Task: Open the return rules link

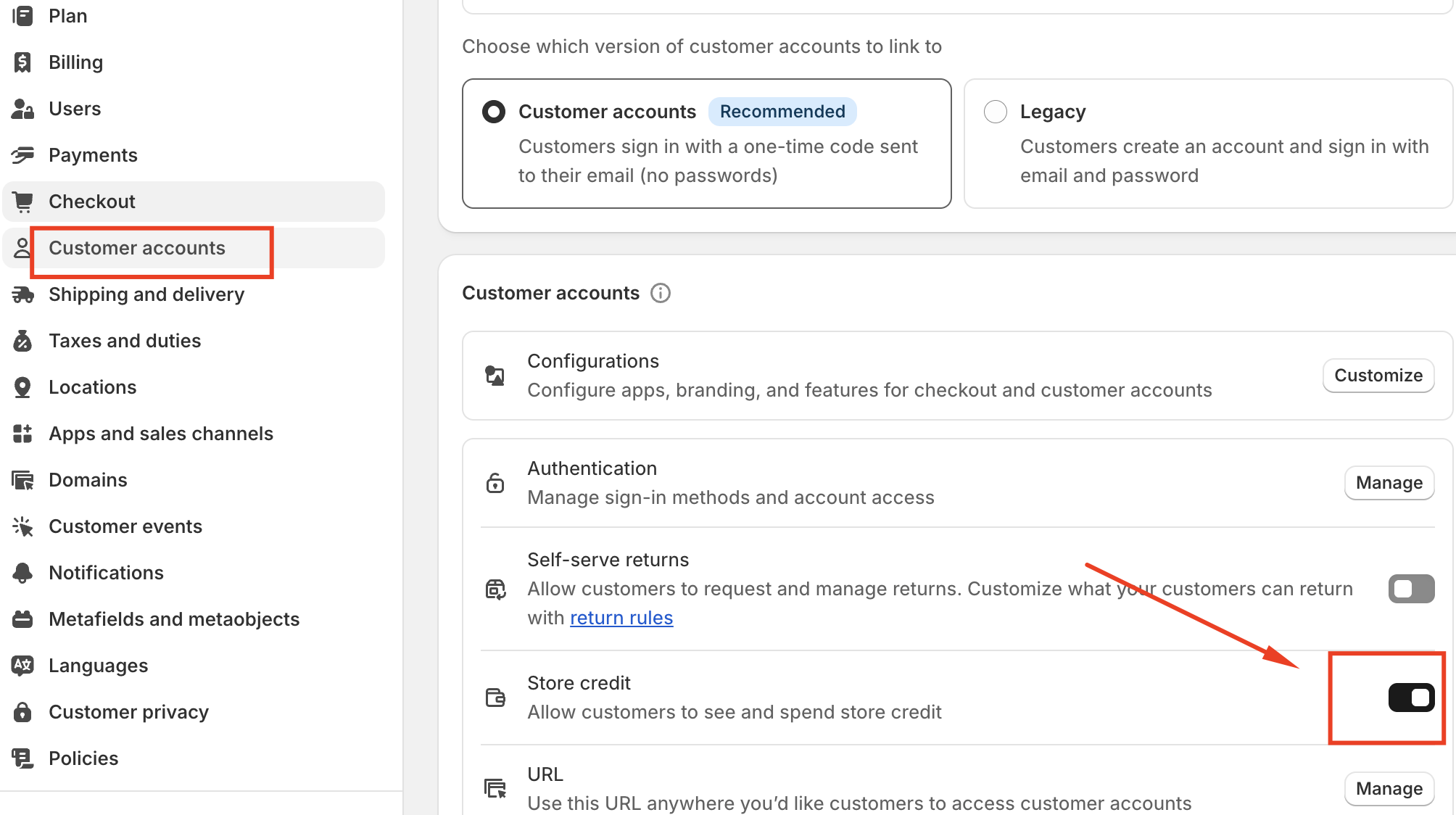Action: tap(621, 618)
